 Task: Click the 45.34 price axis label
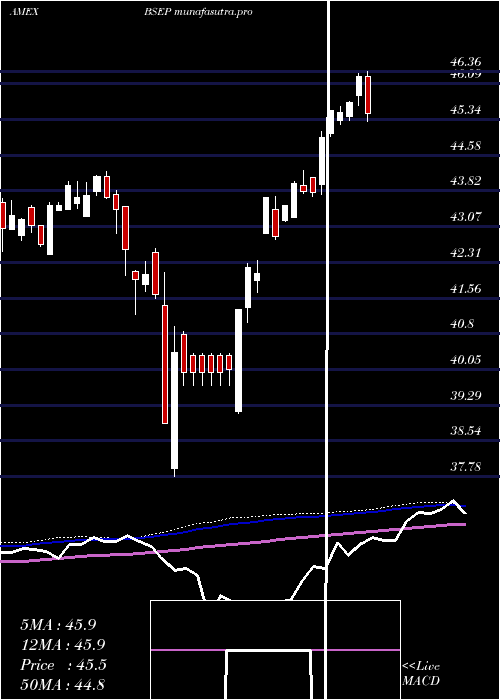point(465,109)
